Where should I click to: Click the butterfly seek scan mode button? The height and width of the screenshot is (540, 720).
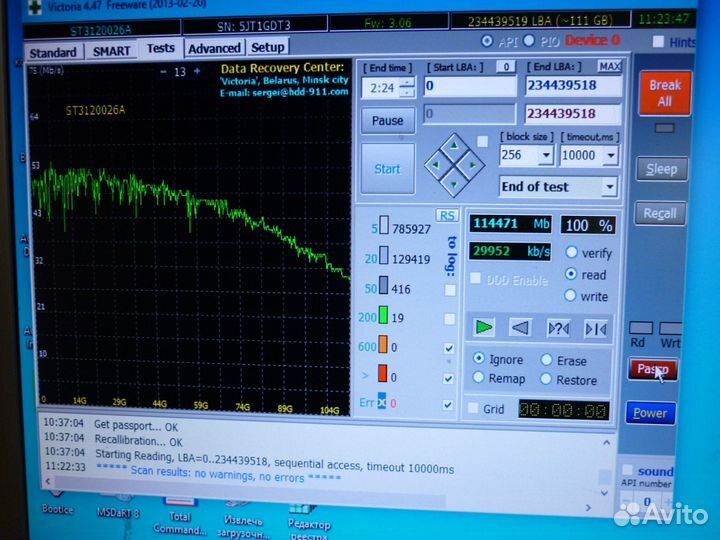pyautogui.click(x=596, y=329)
